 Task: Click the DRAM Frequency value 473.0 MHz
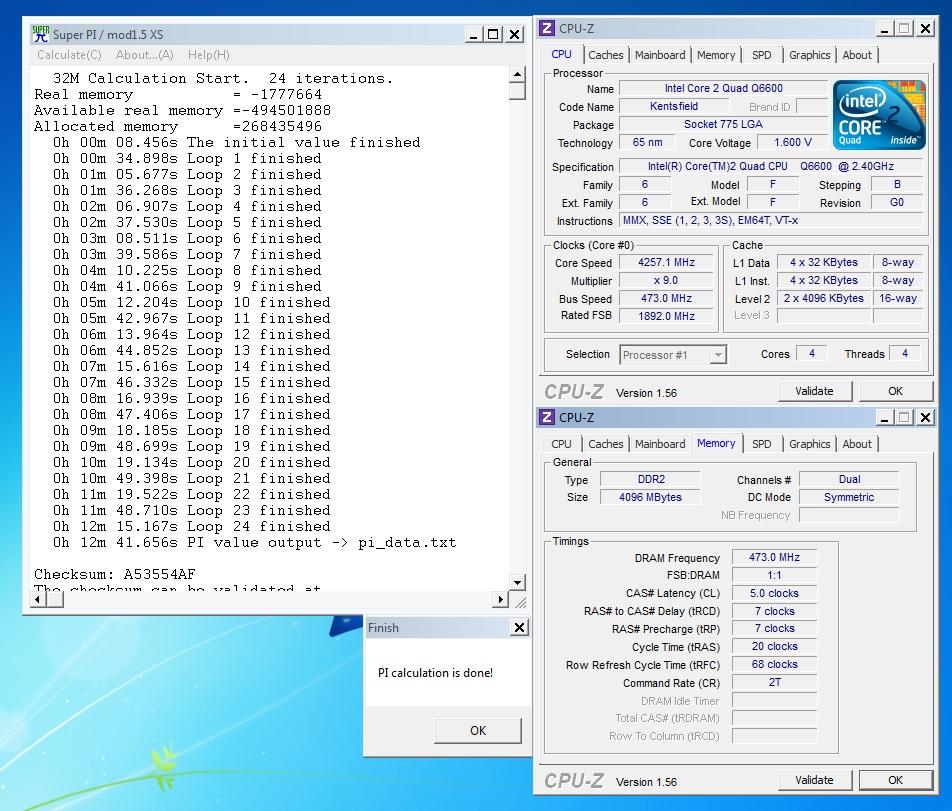[x=775, y=557]
